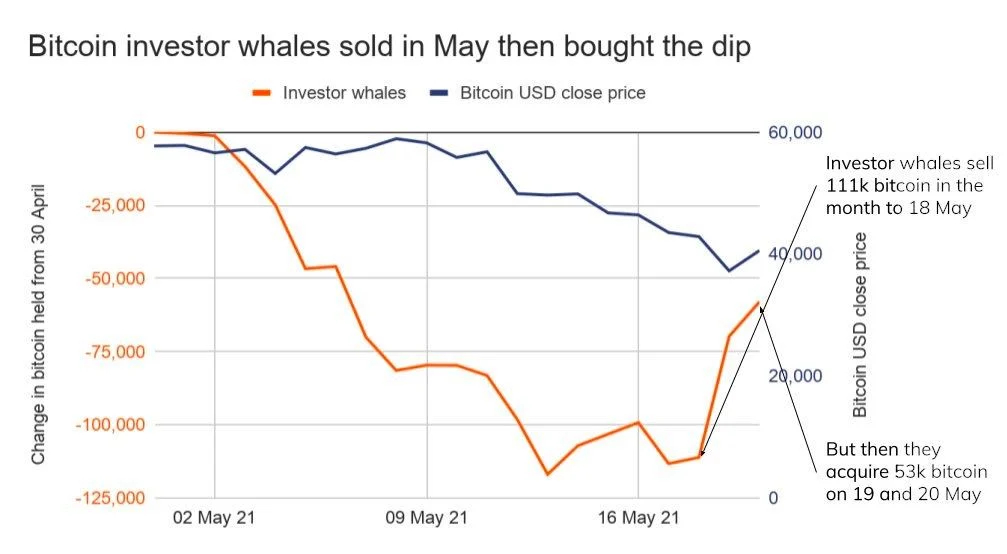Click the 40,000 right axis label

pos(795,254)
